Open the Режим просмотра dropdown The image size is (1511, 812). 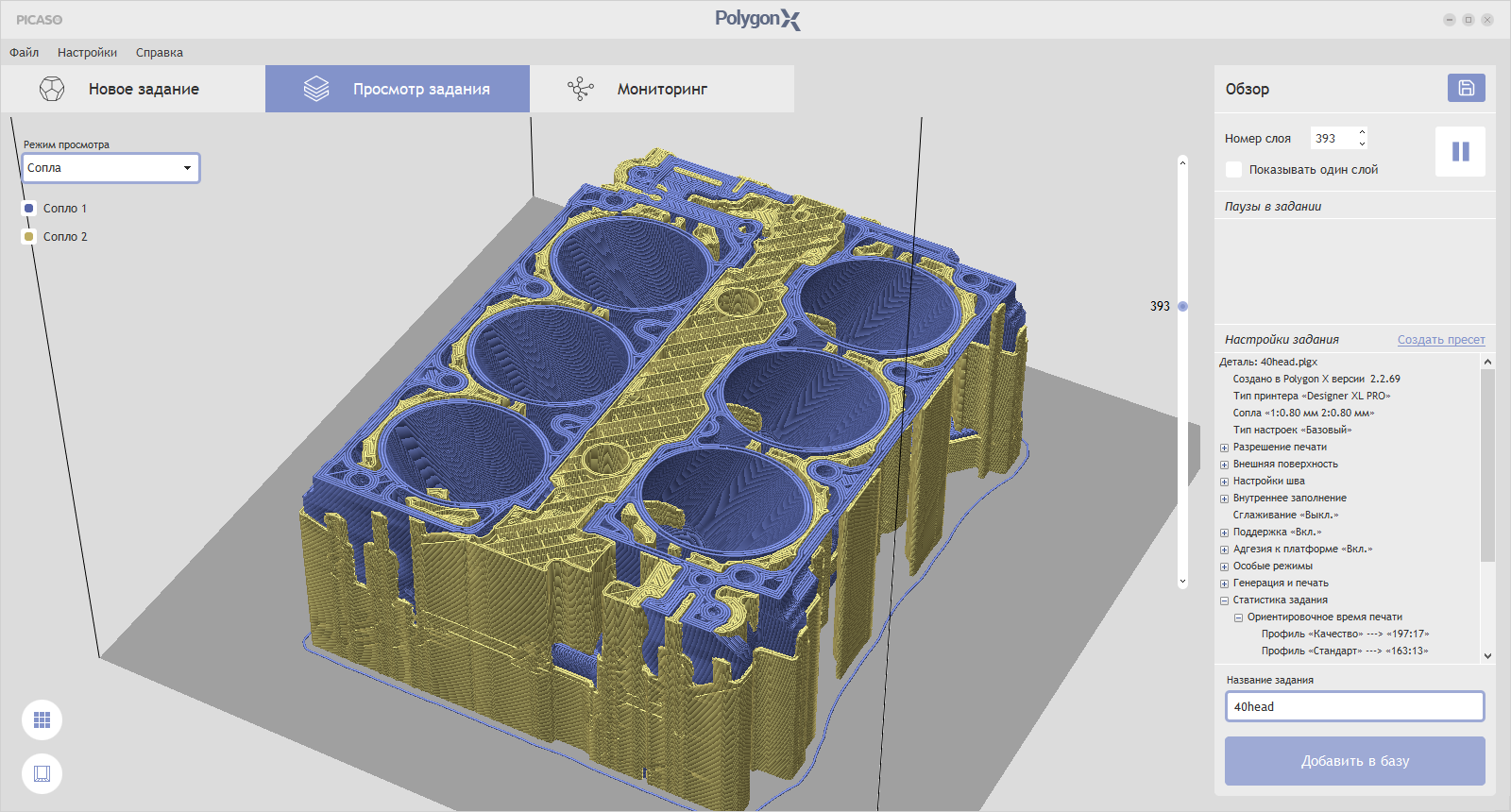point(110,168)
